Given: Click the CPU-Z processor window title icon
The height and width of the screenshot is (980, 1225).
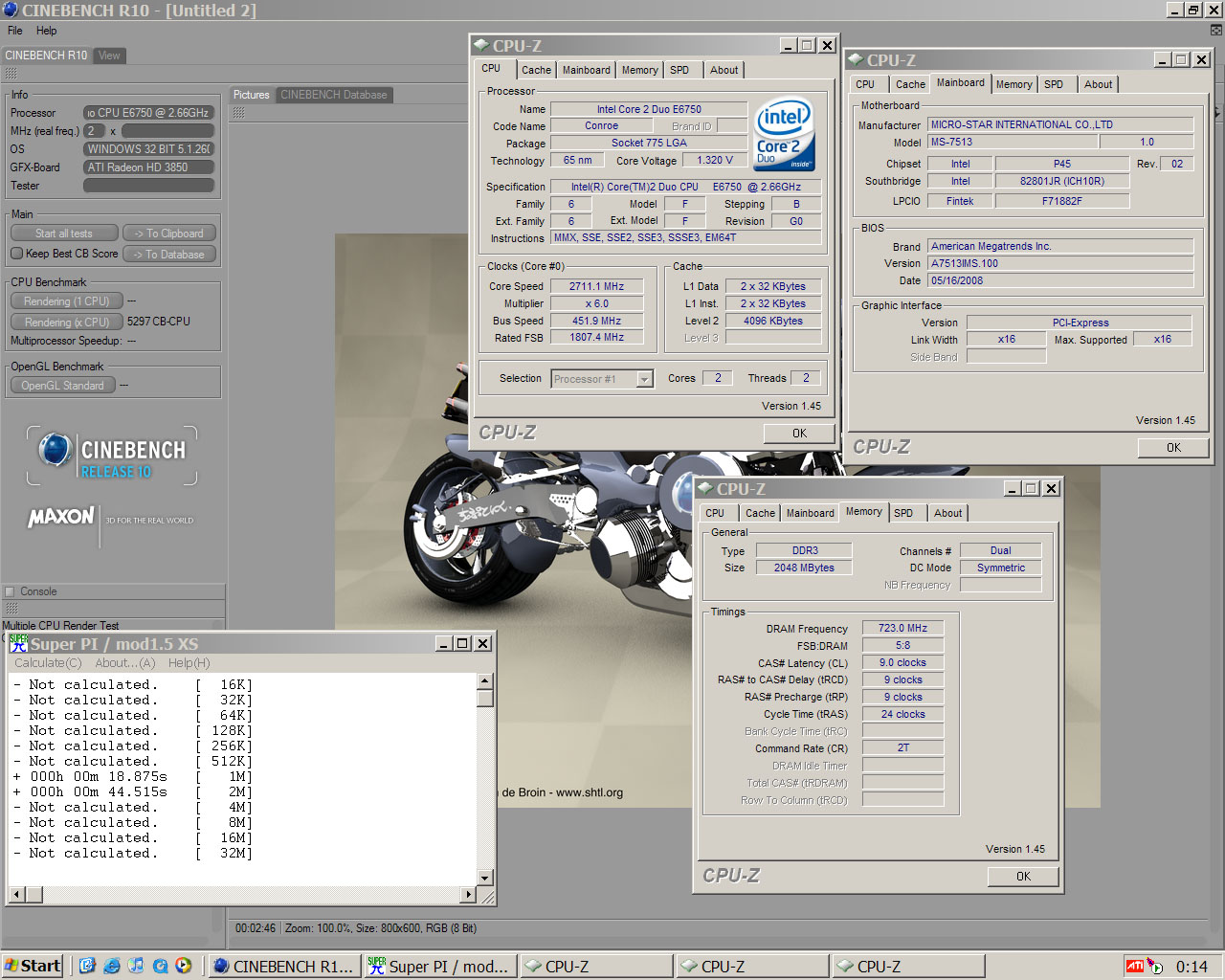Looking at the screenshot, I should (x=481, y=45).
